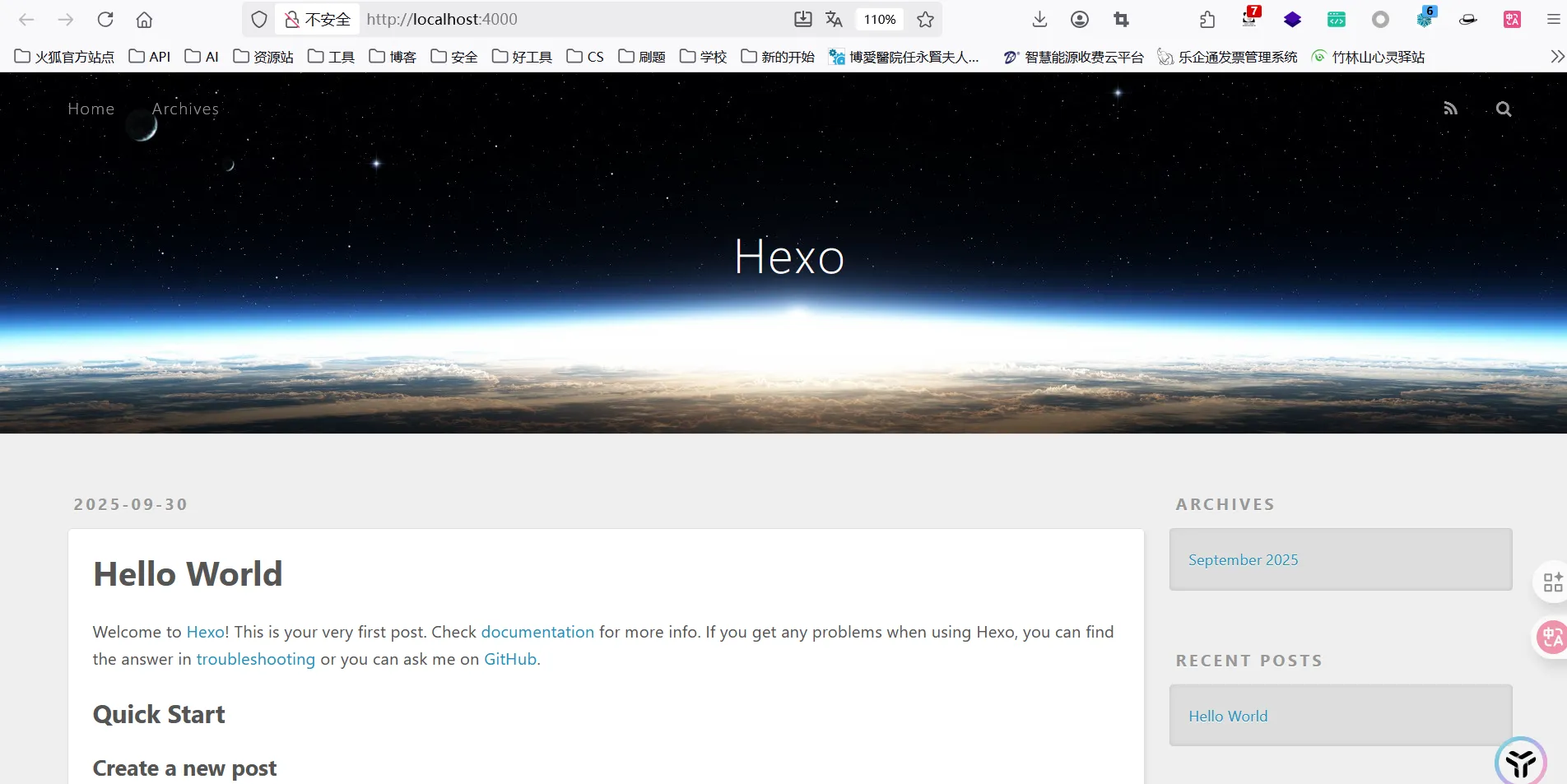The height and width of the screenshot is (784, 1567).
Task: Open the page translate icon in address bar
Action: (834, 20)
